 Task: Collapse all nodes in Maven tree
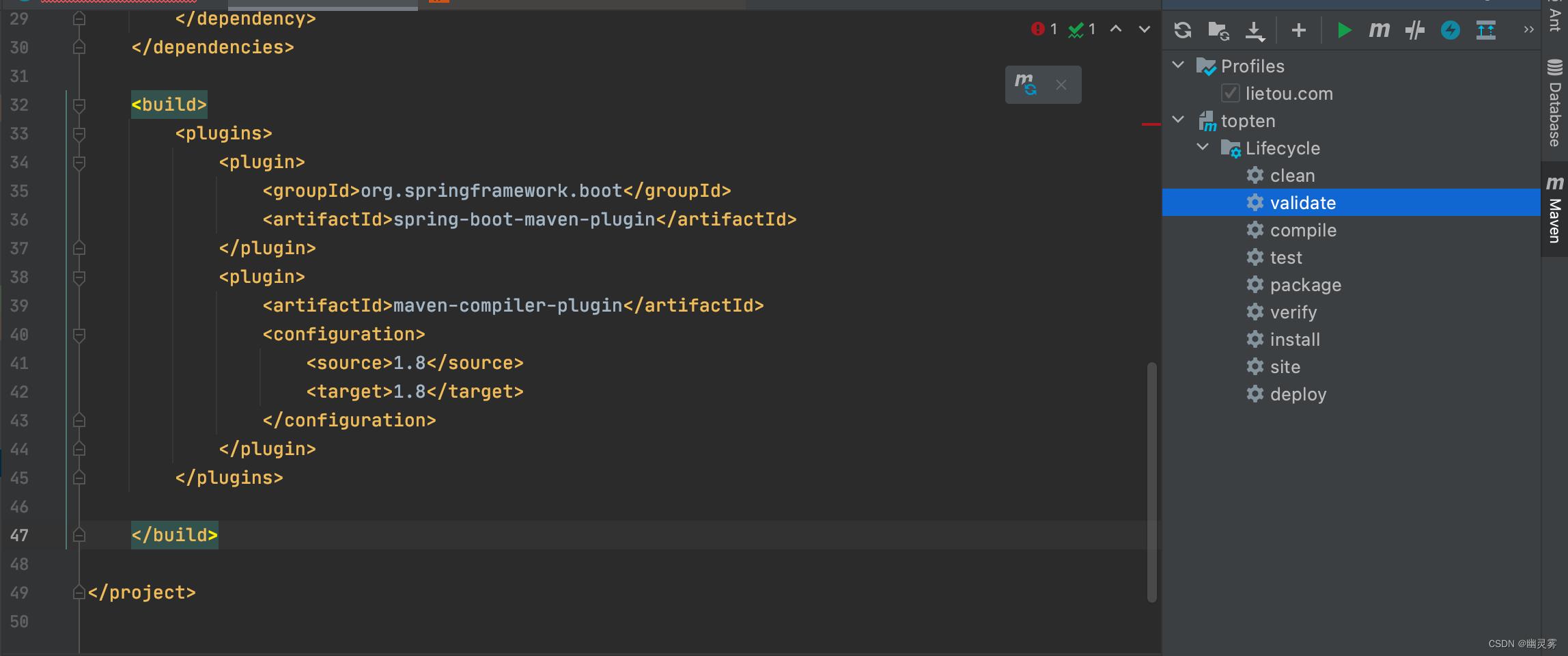(x=1486, y=30)
